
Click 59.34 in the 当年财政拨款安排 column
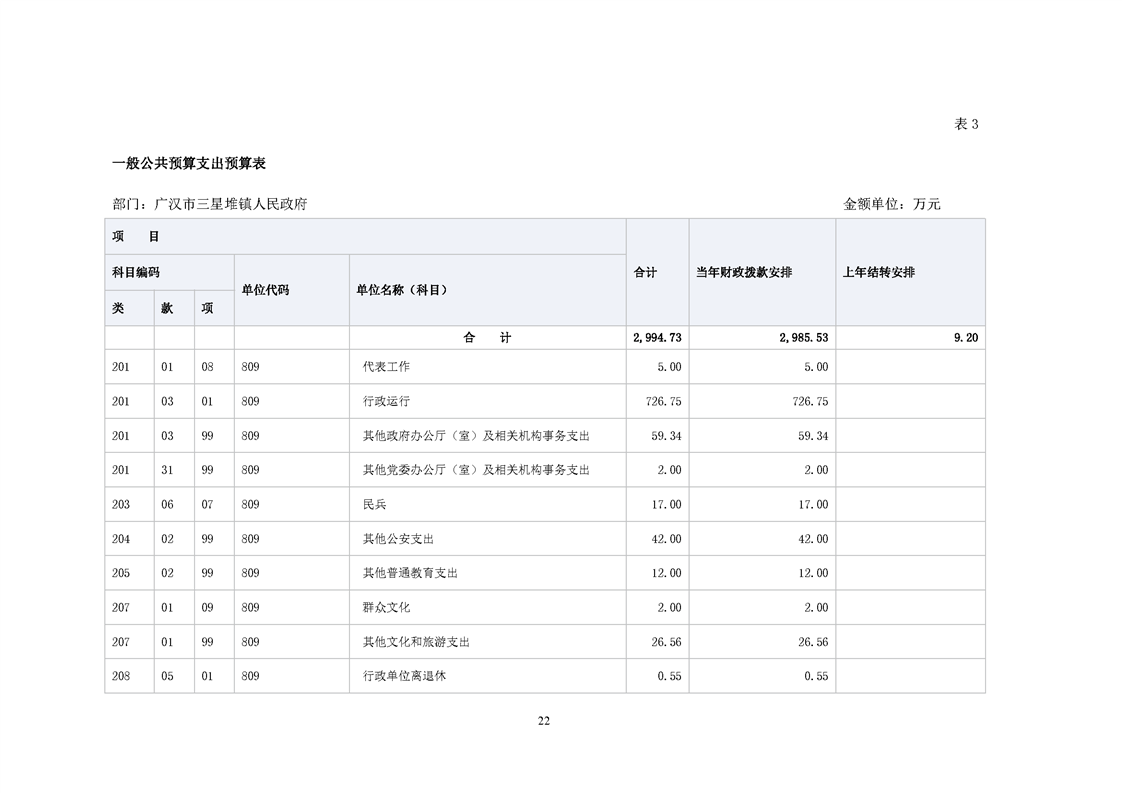pyautogui.click(x=813, y=436)
